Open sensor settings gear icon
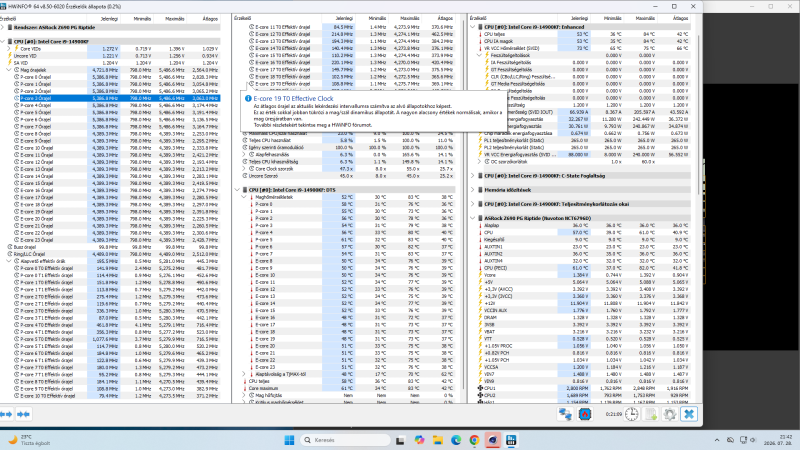This screenshot has height=450, width=800. 670,414
